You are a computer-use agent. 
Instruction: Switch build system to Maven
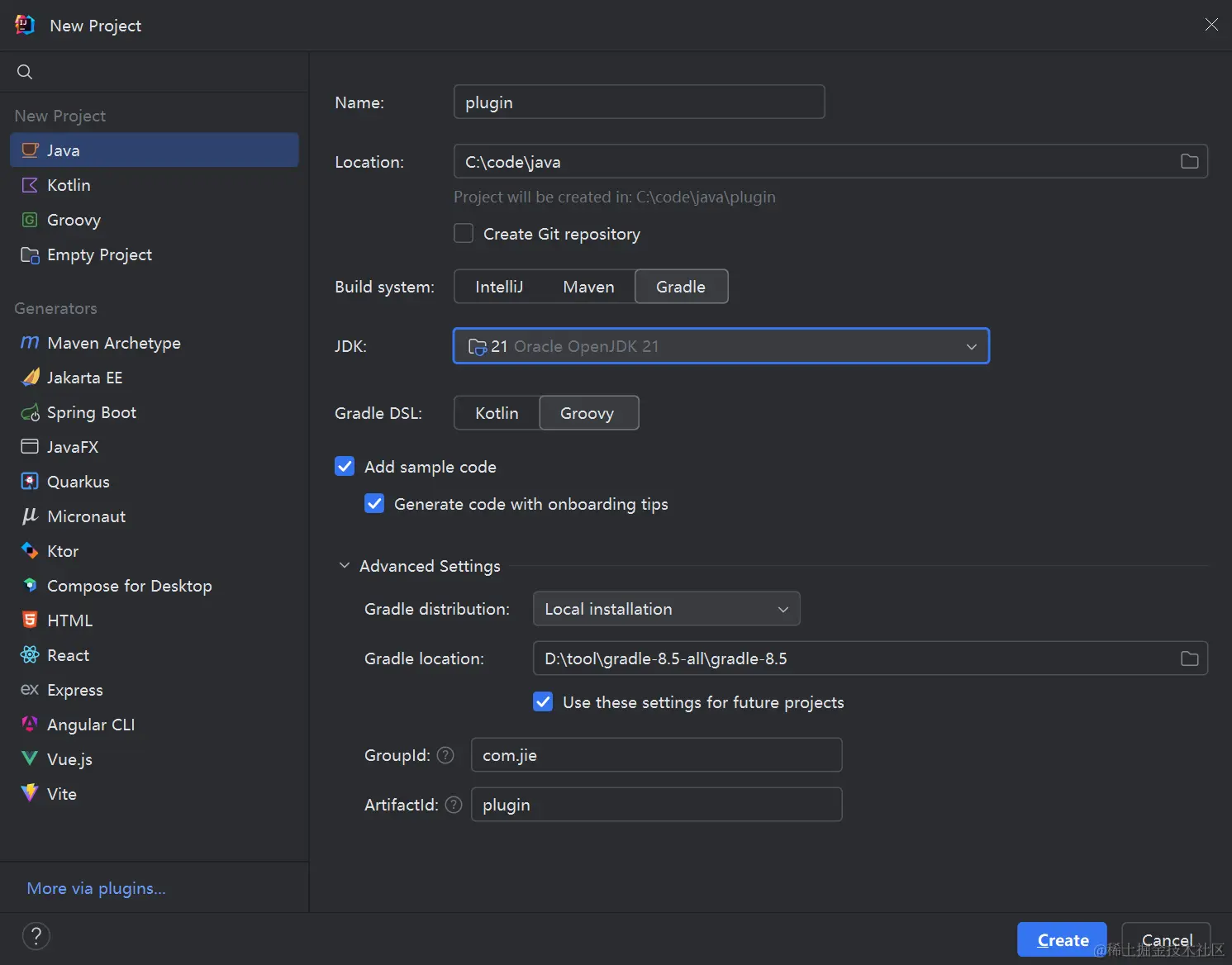[588, 287]
